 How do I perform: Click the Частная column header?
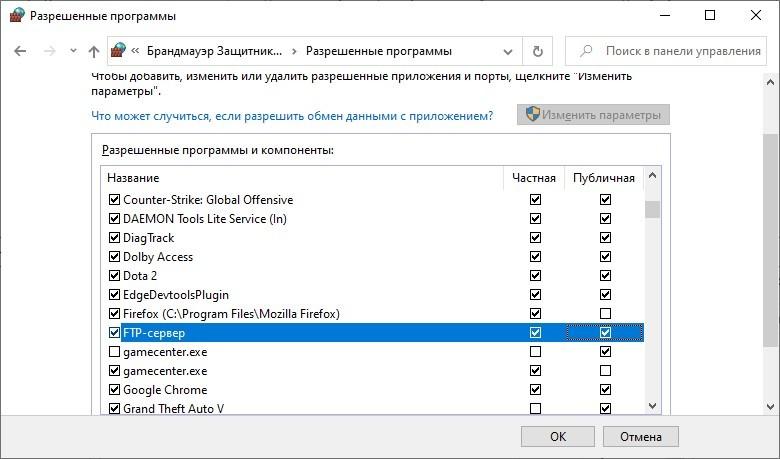click(x=534, y=178)
